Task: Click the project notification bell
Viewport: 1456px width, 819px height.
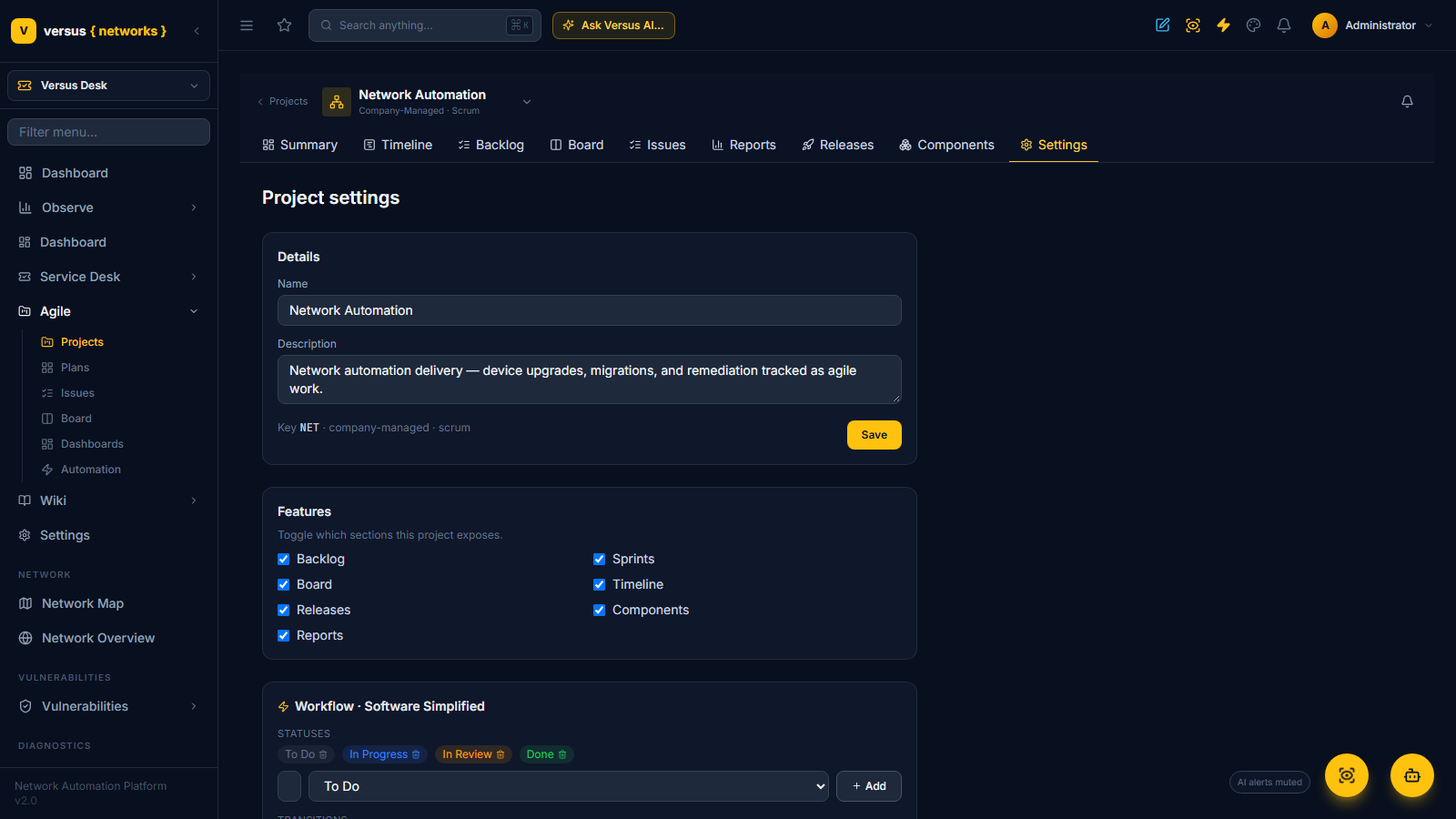Action: [1407, 101]
